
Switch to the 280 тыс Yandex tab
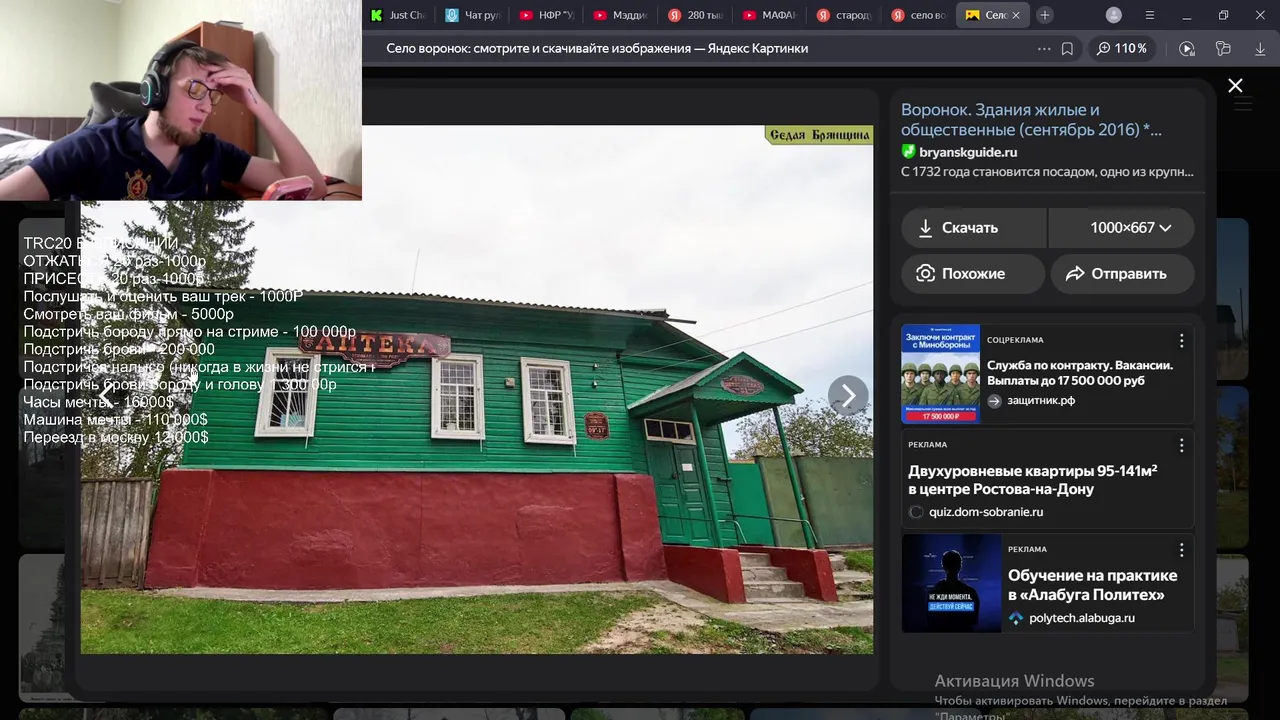click(697, 15)
